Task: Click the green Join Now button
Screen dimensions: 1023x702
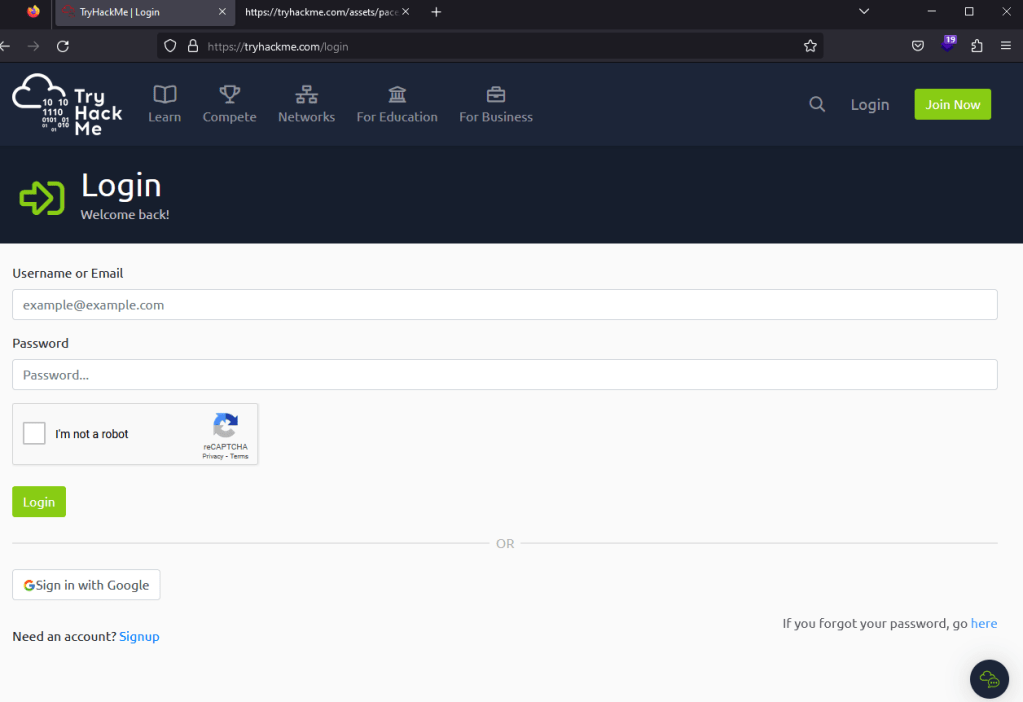Action: pos(952,104)
